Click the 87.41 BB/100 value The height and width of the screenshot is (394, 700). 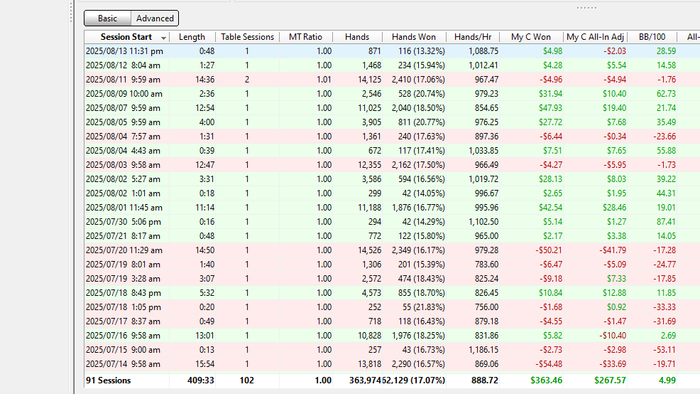coord(666,223)
